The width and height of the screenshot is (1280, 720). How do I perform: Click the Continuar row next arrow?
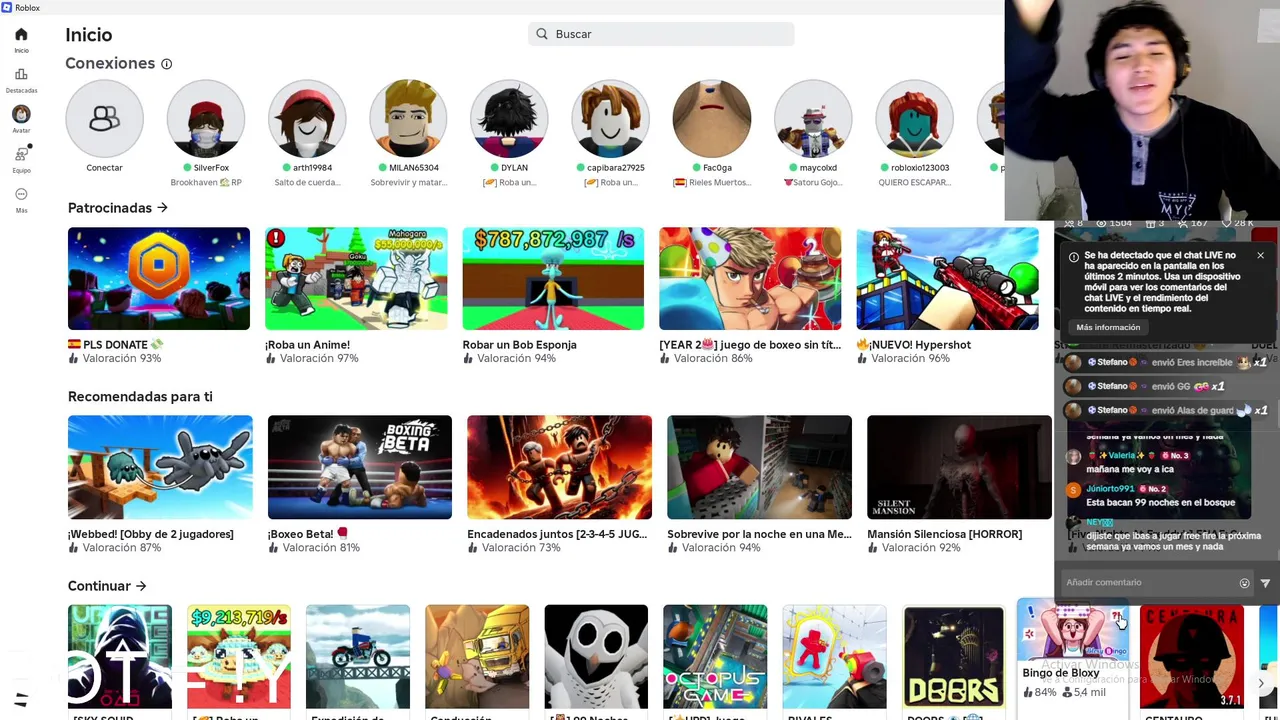(x=1261, y=684)
